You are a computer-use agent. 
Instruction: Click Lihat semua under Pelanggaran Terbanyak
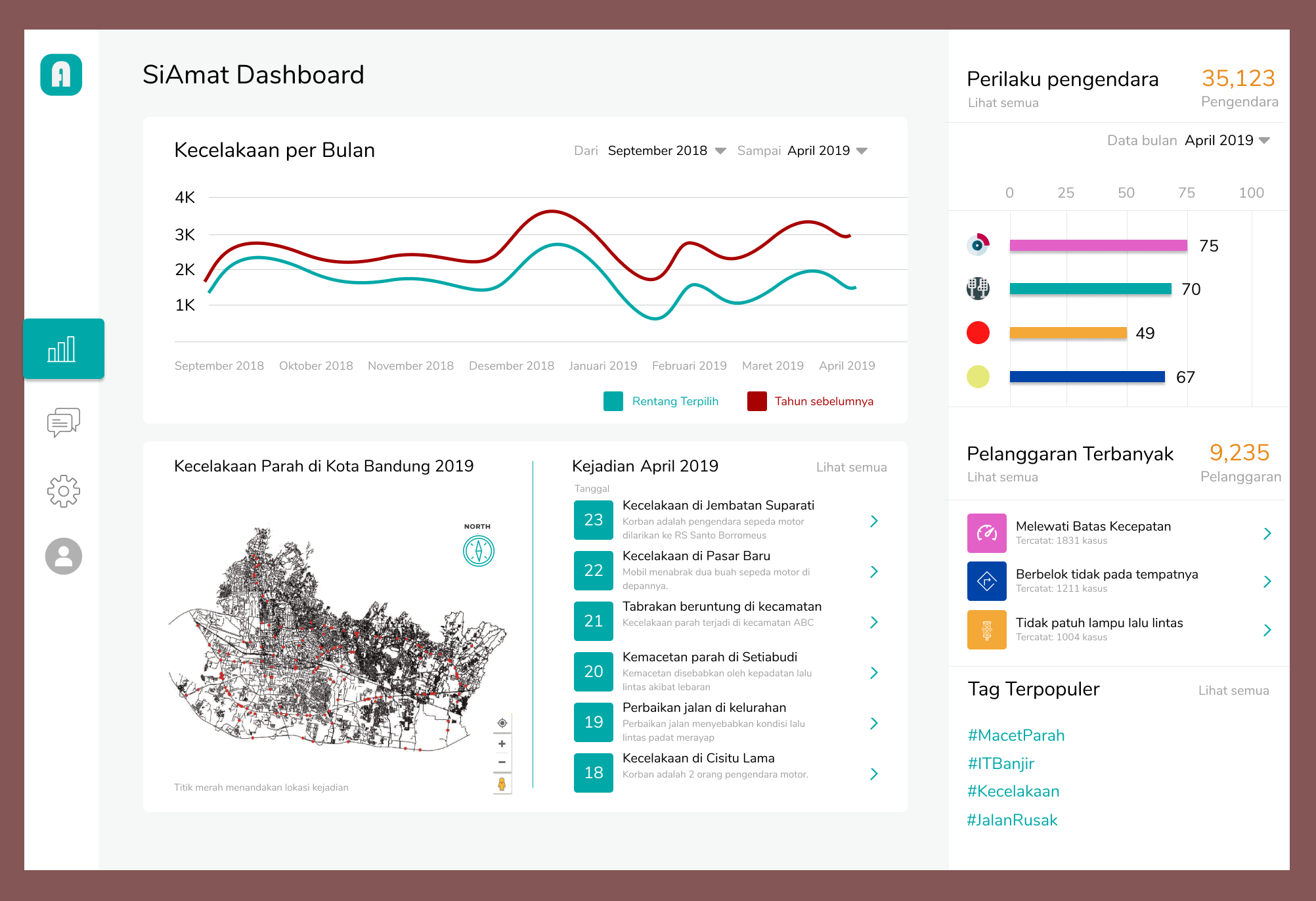point(1002,477)
